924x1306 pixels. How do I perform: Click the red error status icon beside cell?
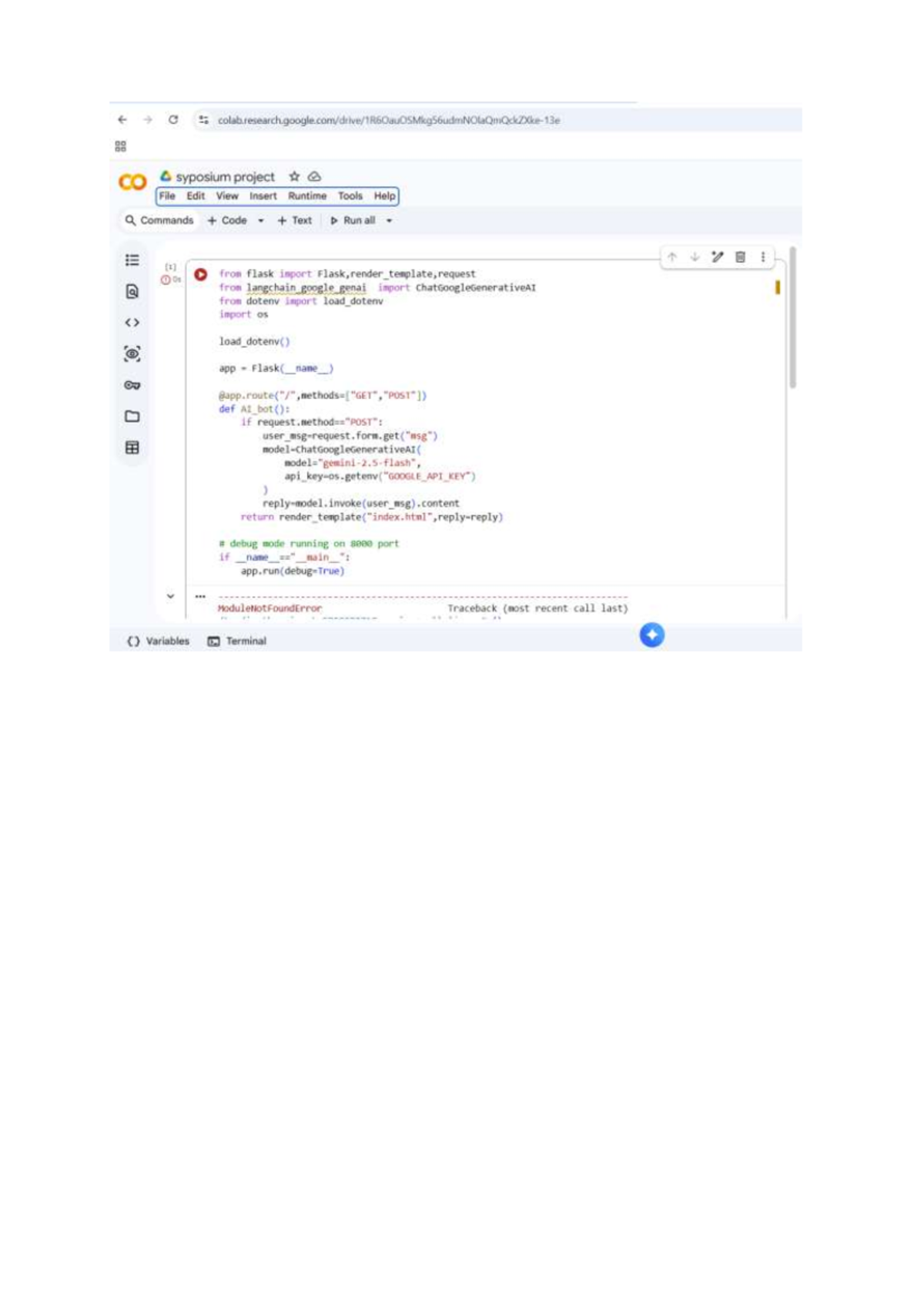click(x=166, y=280)
